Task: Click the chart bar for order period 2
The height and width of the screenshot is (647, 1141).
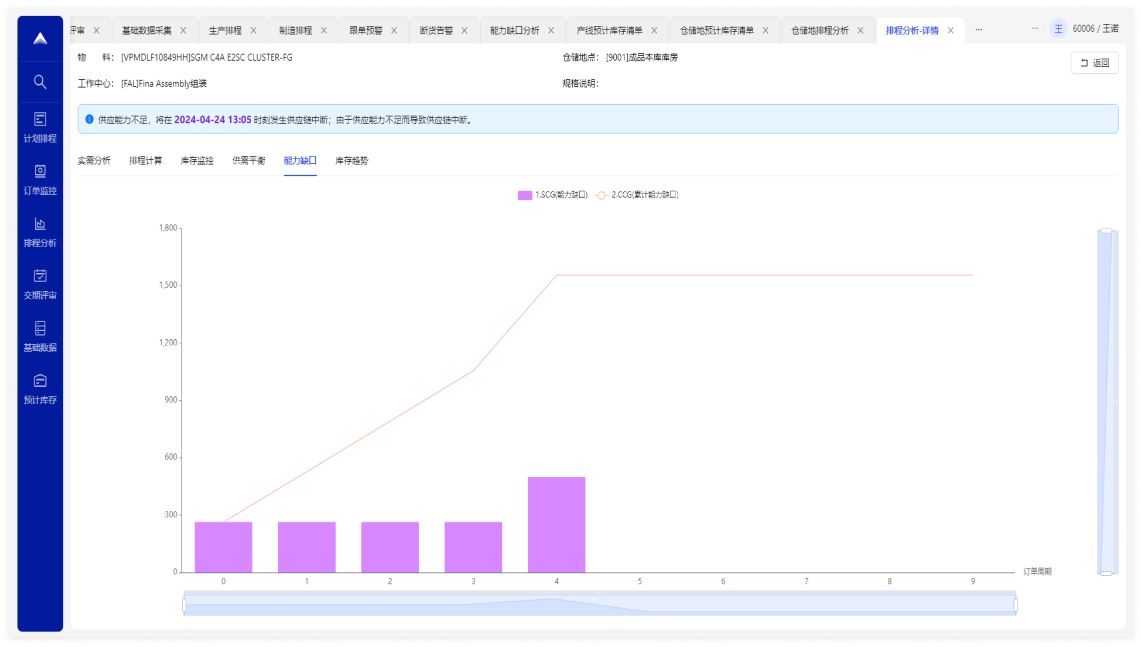Action: coord(390,547)
